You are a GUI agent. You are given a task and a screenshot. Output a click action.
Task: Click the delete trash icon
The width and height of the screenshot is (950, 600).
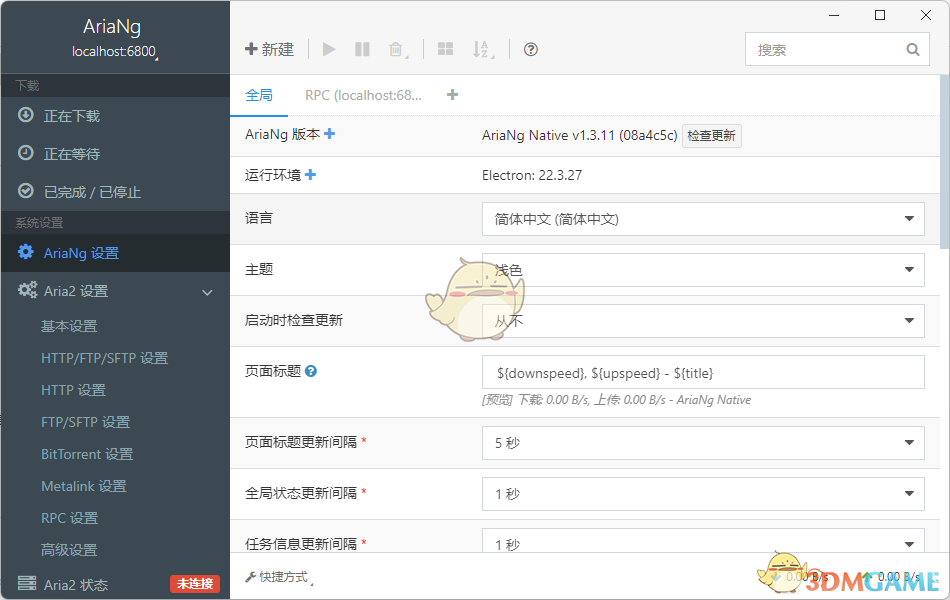point(396,49)
